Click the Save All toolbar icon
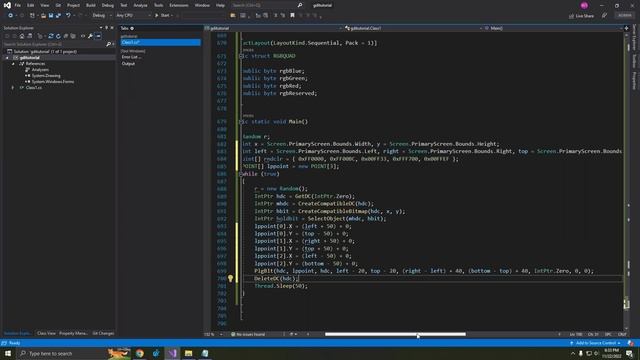Image resolution: width=640 pixels, height=360 pixels. 58,16
